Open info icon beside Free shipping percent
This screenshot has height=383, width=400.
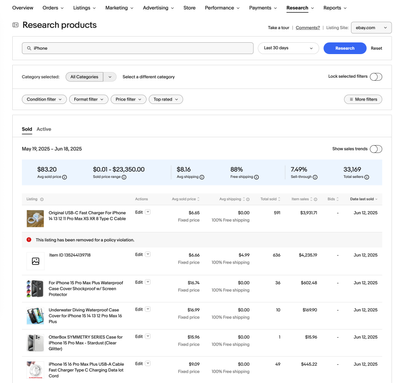click(x=257, y=177)
